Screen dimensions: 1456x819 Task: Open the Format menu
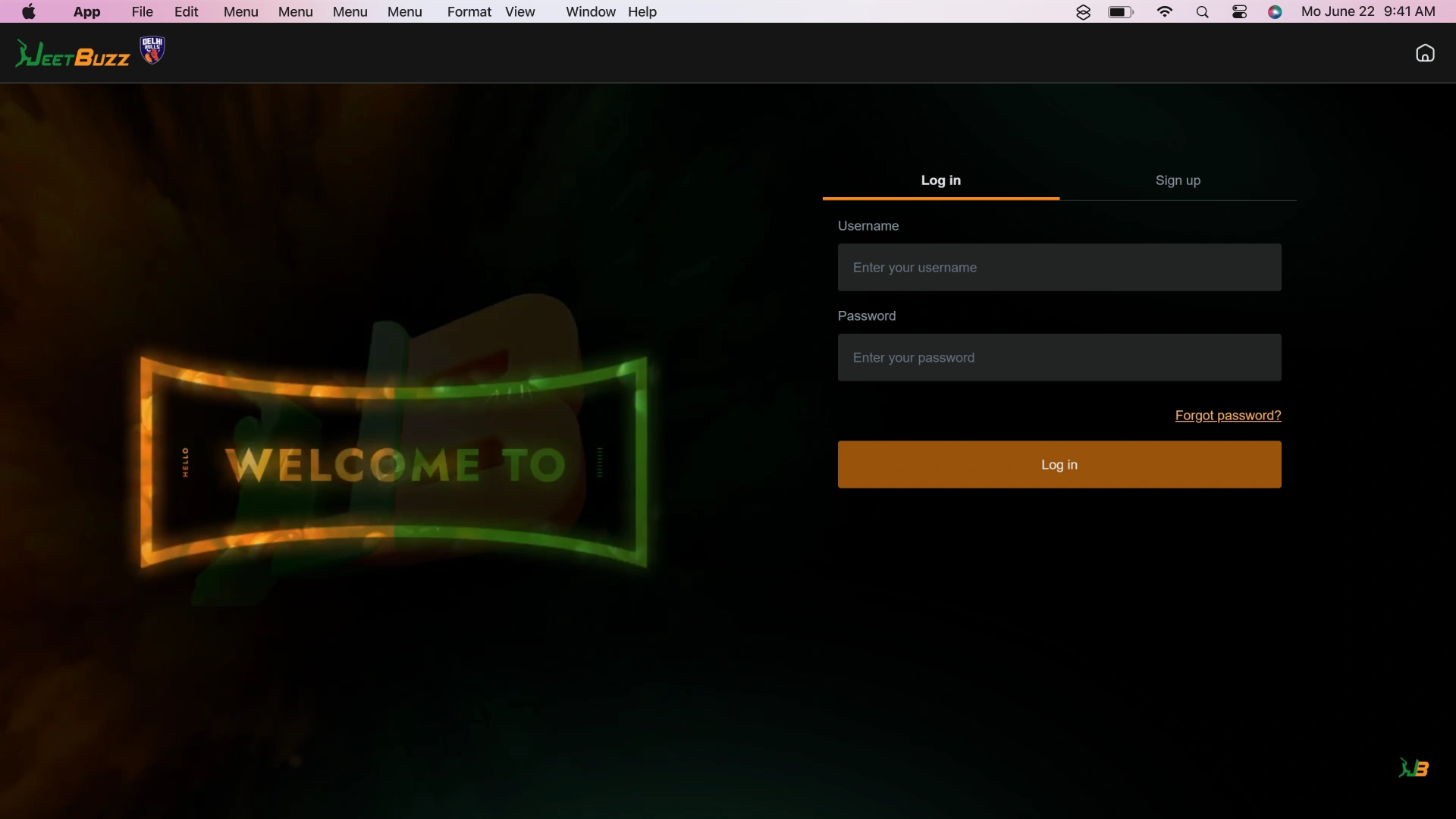click(x=469, y=12)
